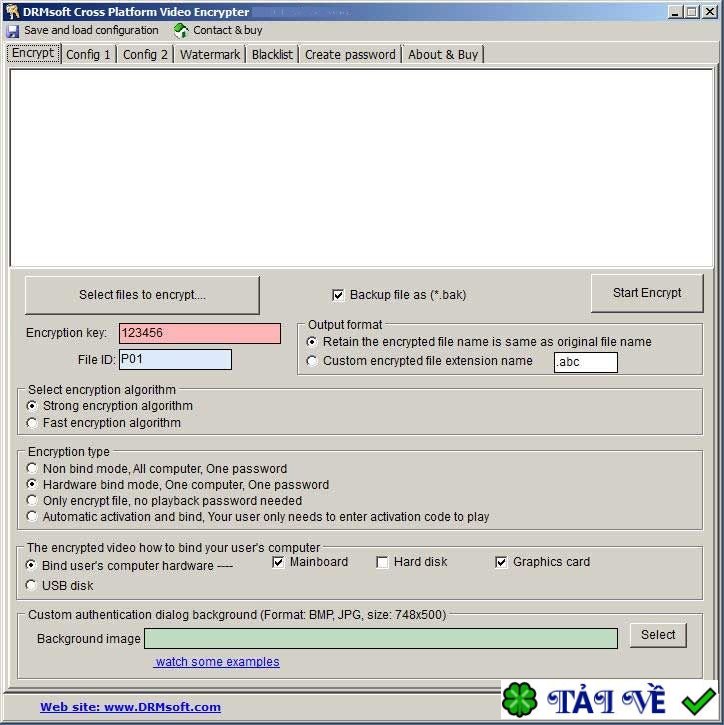The height and width of the screenshot is (725, 724).
Task: Click the app key icon in title bar
Action: pyautogui.click(x=12, y=11)
